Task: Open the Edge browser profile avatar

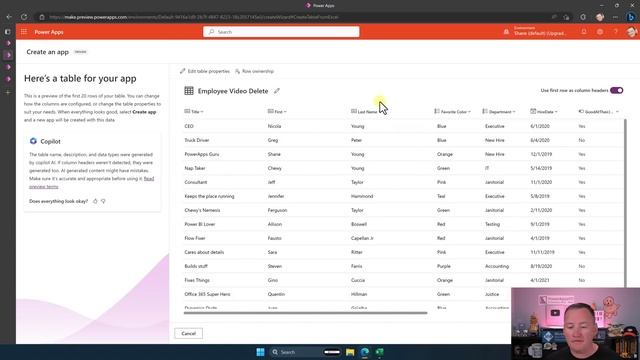Action: 600,17
